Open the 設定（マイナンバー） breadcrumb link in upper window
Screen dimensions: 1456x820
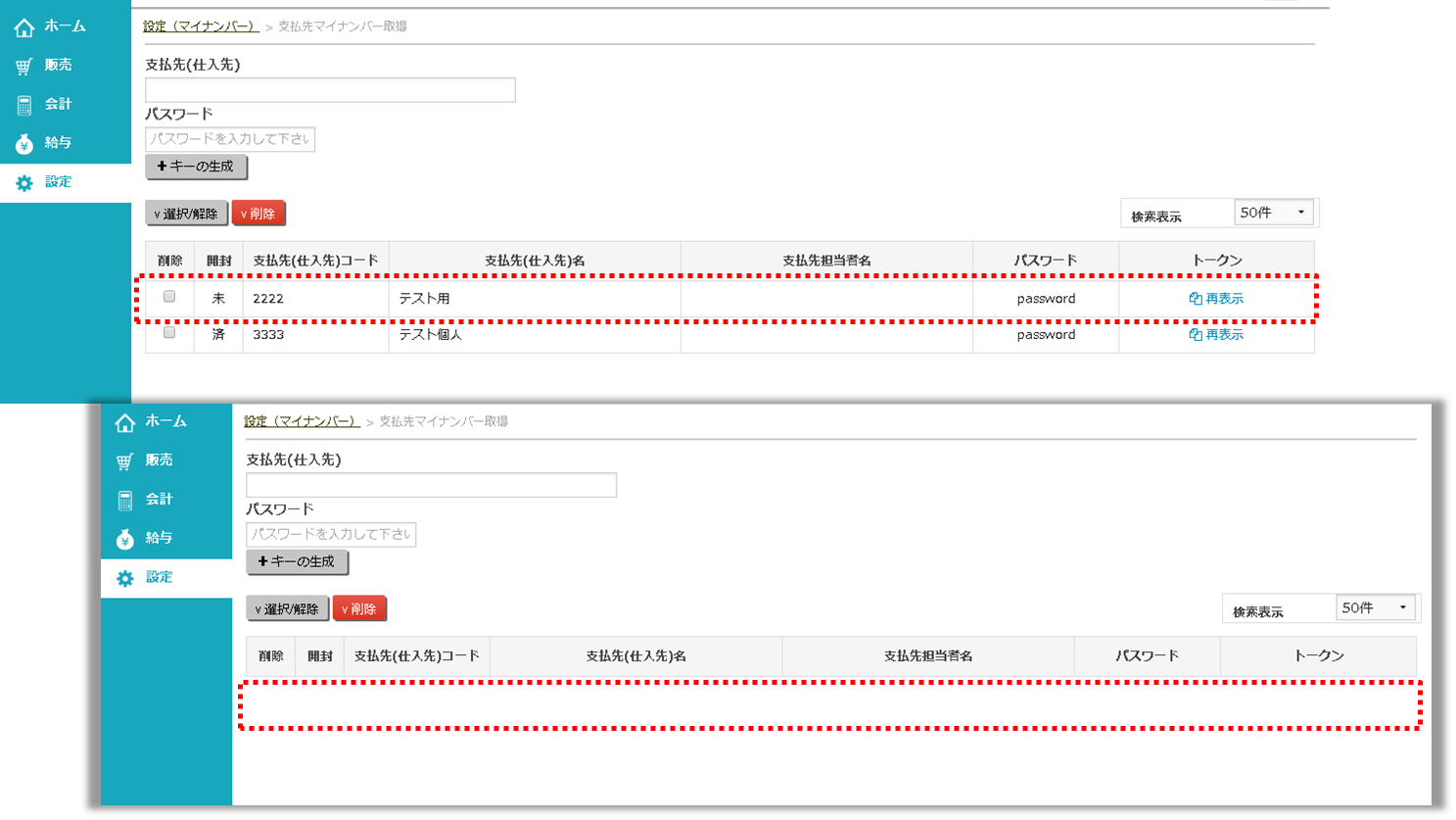tap(201, 26)
